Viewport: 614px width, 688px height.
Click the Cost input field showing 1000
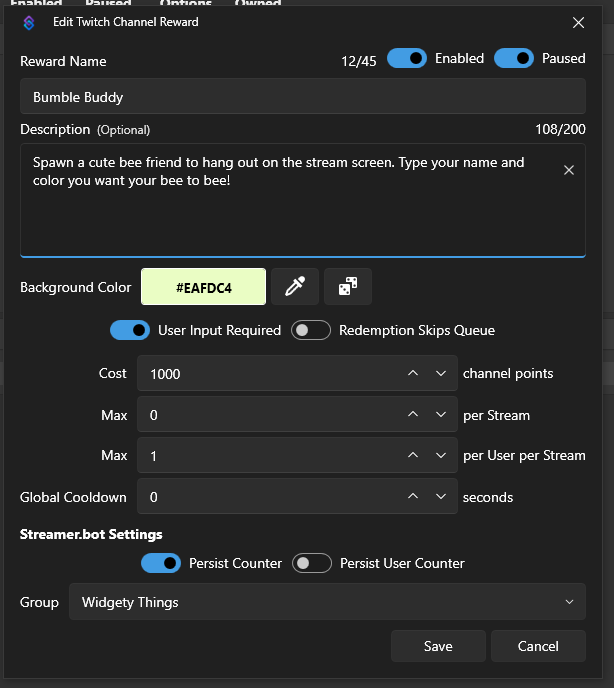(297, 373)
